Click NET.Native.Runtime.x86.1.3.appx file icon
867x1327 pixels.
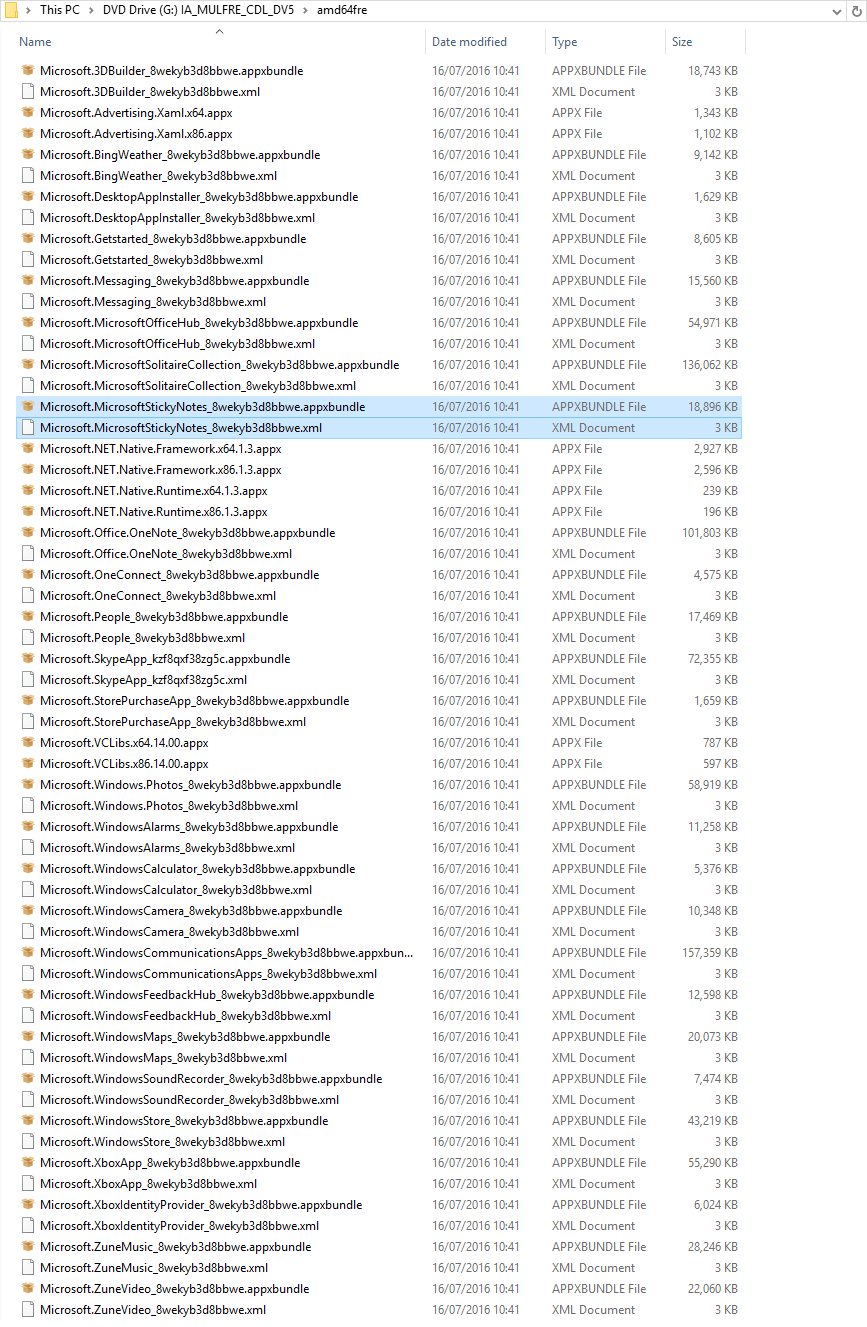(x=28, y=512)
